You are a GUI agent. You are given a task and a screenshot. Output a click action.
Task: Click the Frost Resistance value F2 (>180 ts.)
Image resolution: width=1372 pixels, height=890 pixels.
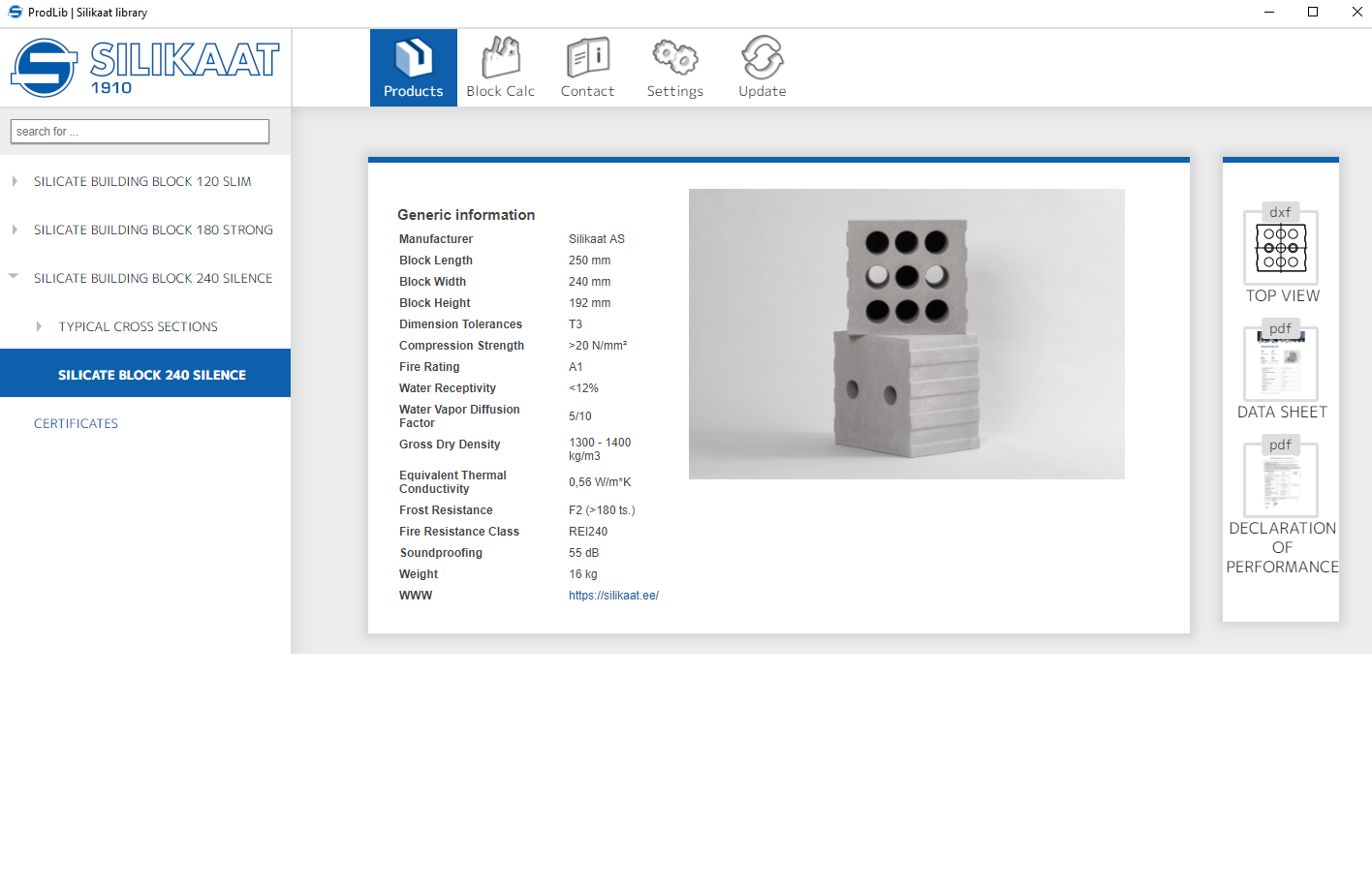click(x=602, y=510)
